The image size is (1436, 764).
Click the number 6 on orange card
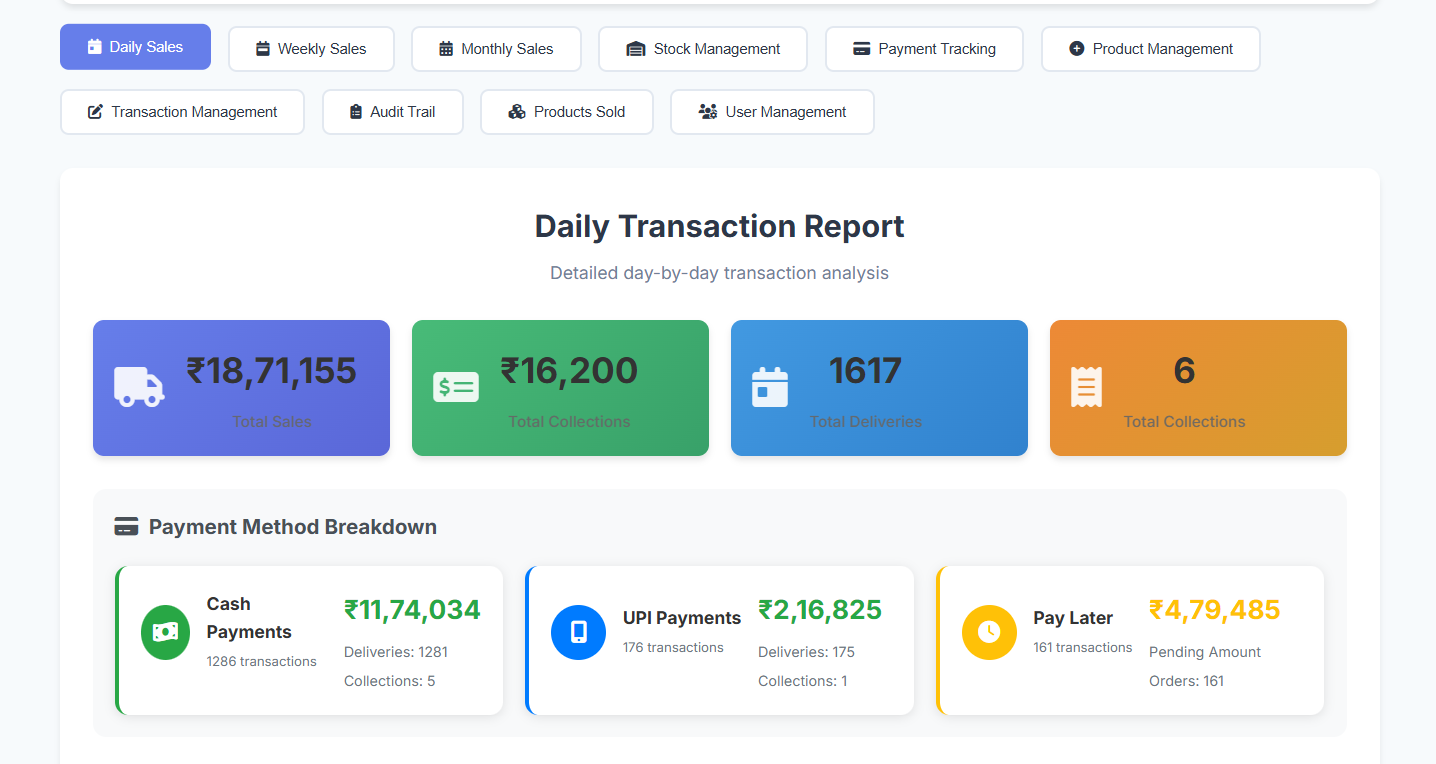1184,371
